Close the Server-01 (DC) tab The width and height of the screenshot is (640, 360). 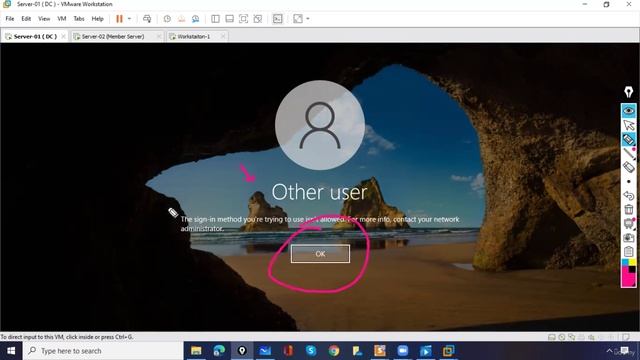pyautogui.click(x=63, y=36)
